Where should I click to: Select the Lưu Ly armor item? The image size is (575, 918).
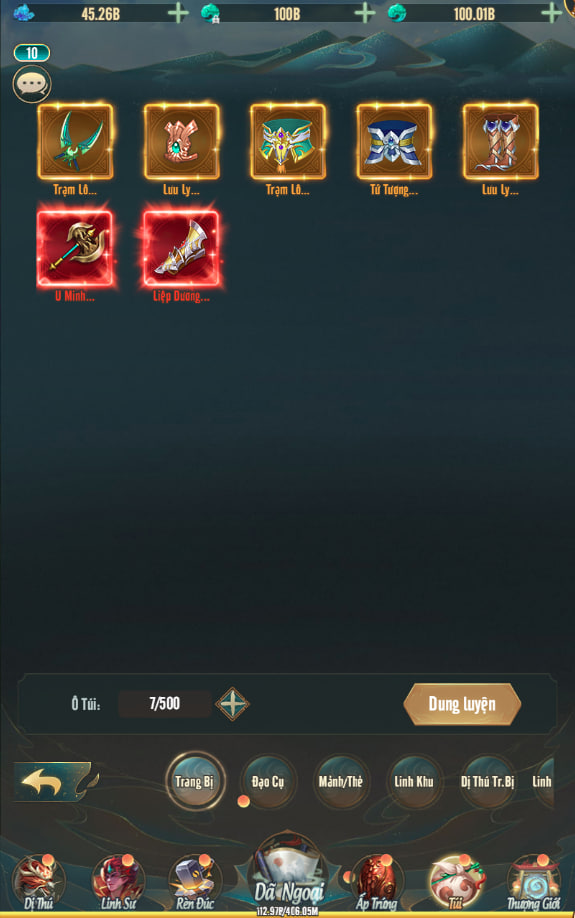coord(182,142)
